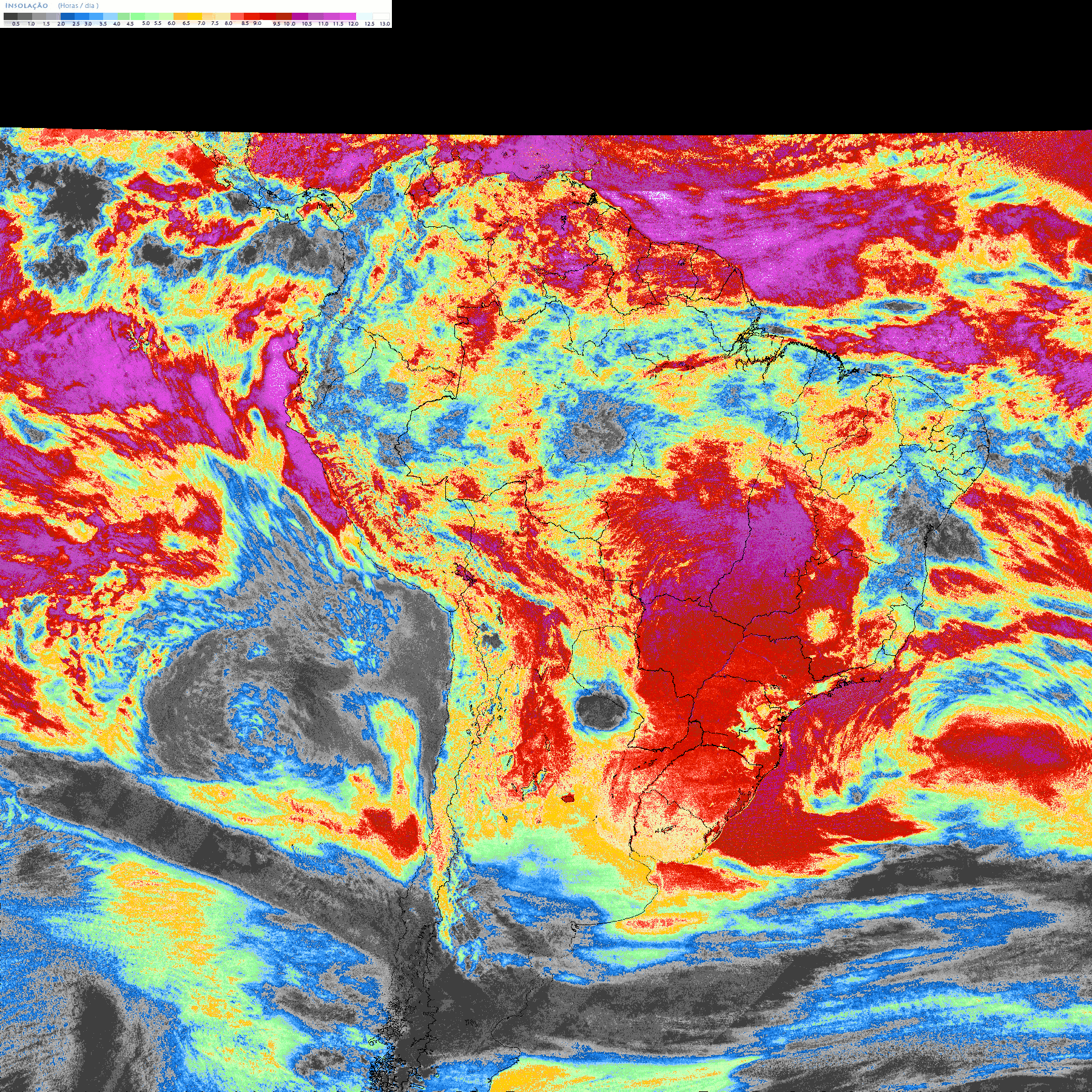Click the '3.0' legend value
The width and height of the screenshot is (1092, 1092).
(x=88, y=24)
